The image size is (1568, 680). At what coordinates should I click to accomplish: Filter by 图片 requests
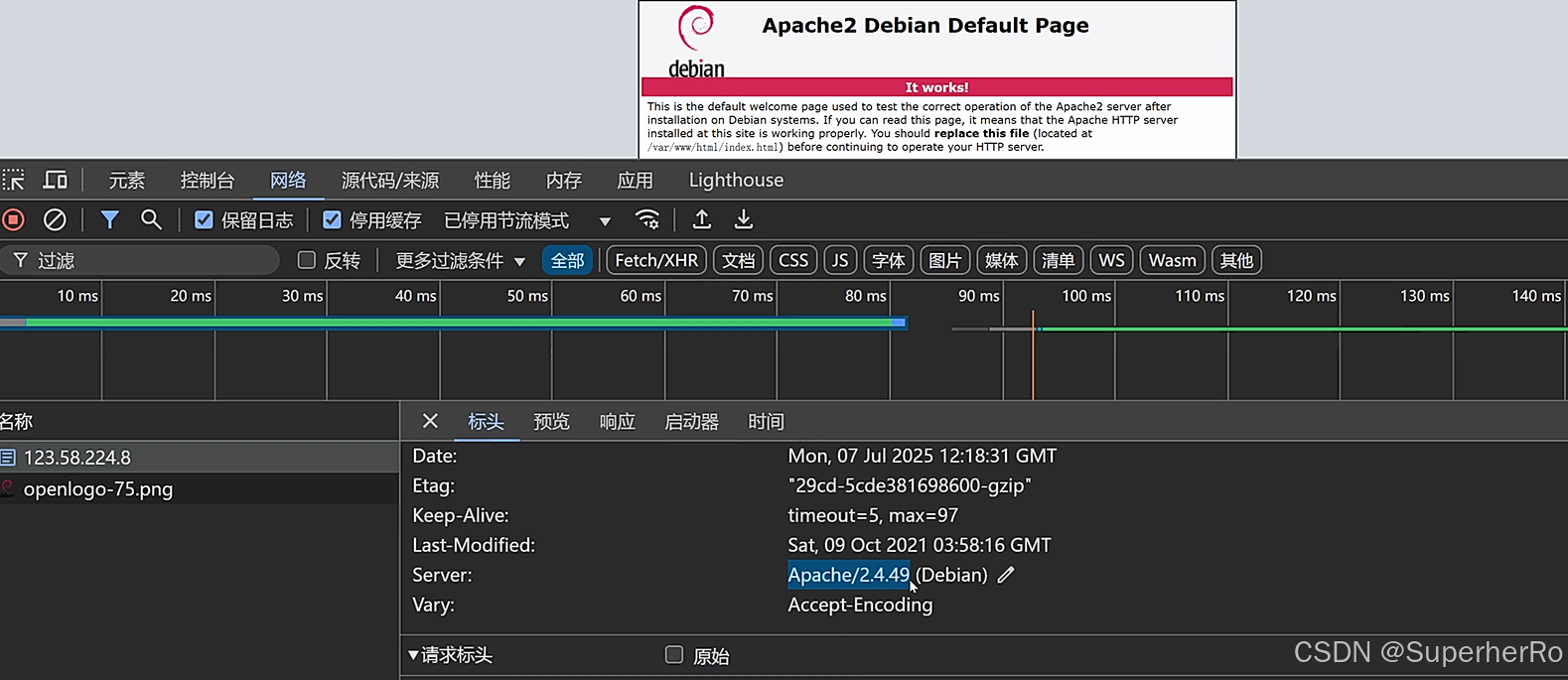pyautogui.click(x=945, y=260)
